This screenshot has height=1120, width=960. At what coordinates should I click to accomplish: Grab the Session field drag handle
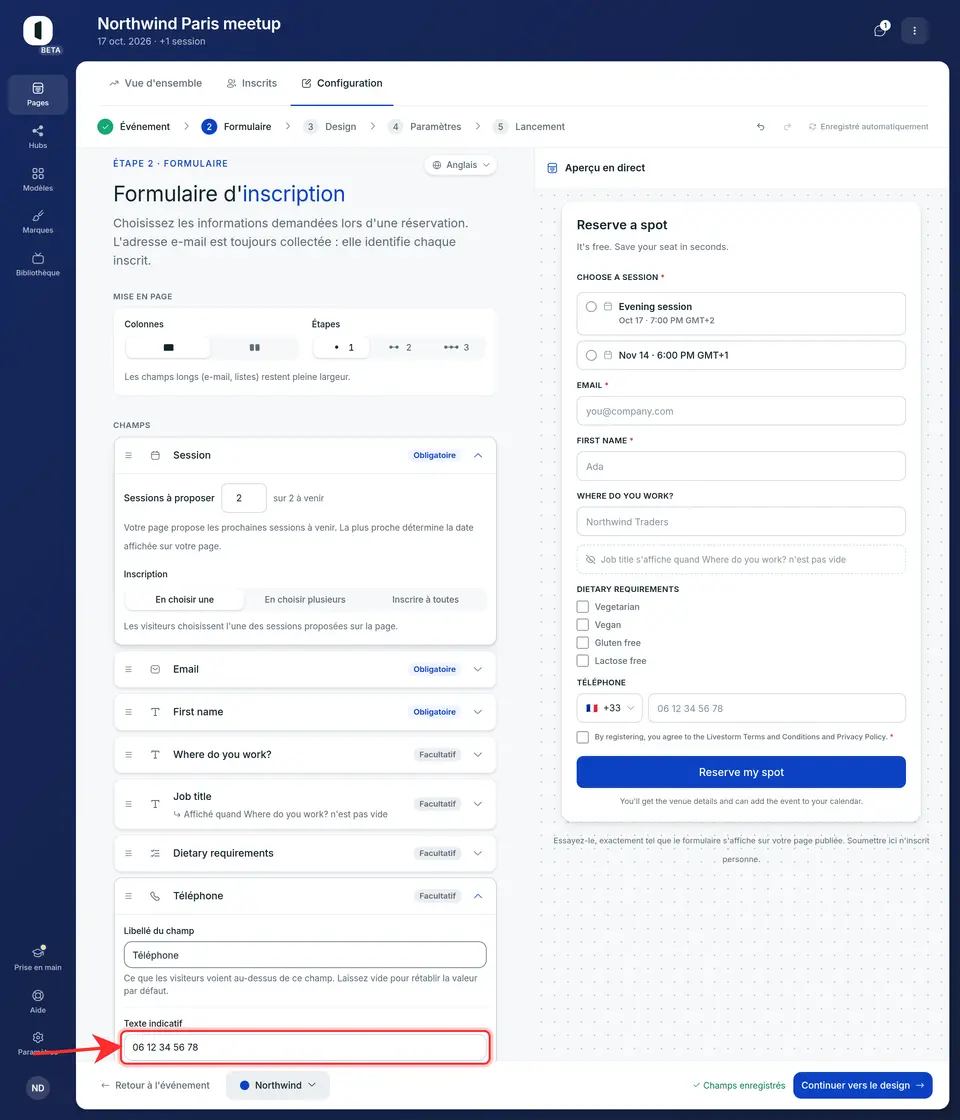click(129, 455)
